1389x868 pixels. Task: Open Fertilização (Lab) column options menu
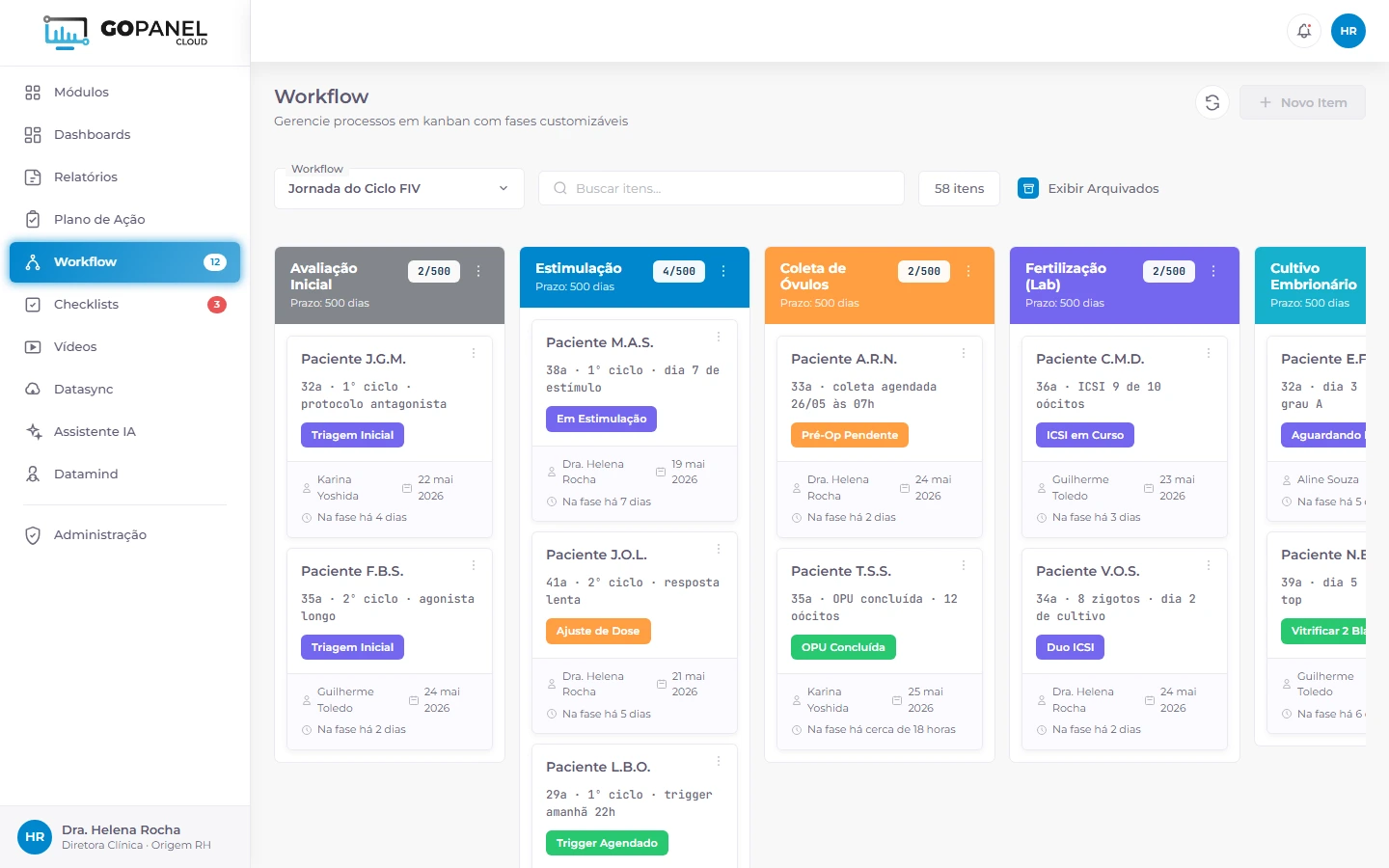(1213, 272)
